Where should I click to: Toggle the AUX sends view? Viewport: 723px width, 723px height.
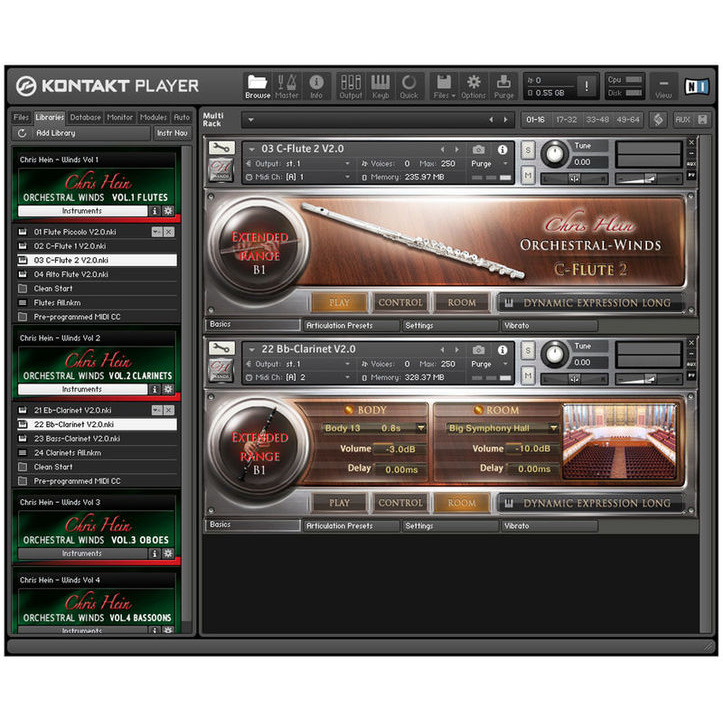(x=683, y=120)
